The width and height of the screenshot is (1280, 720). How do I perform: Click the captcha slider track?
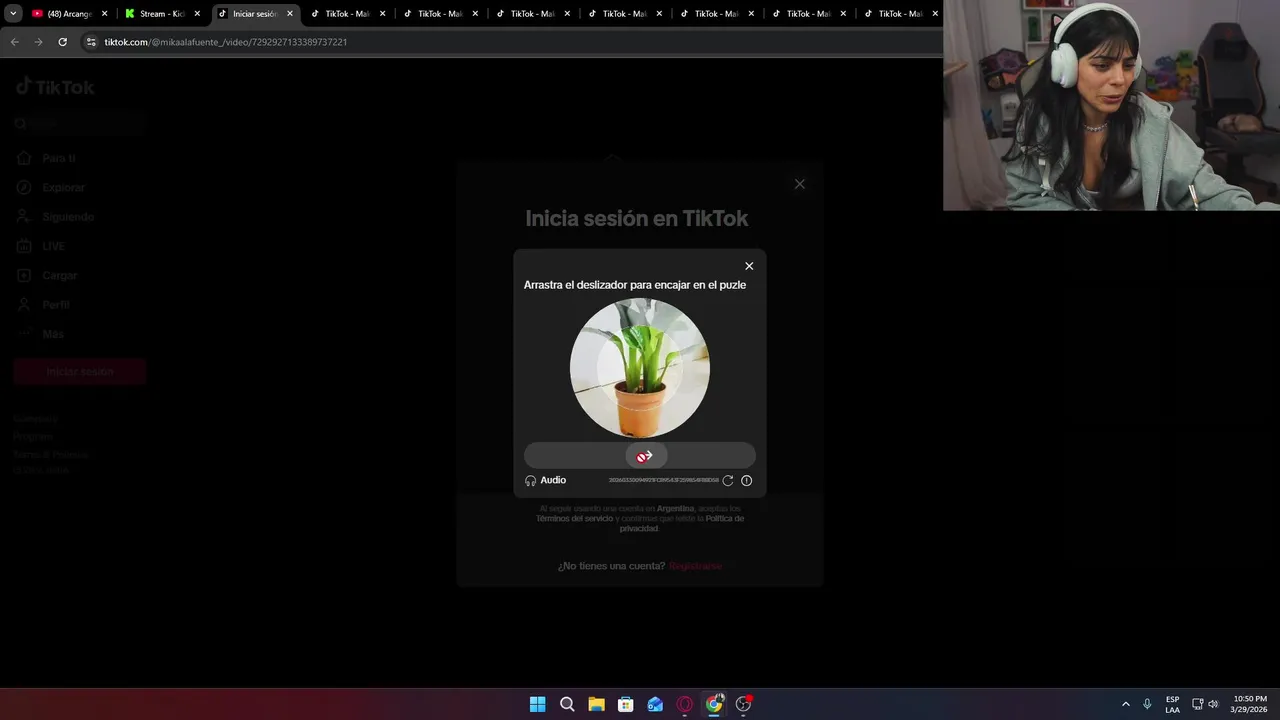640,456
